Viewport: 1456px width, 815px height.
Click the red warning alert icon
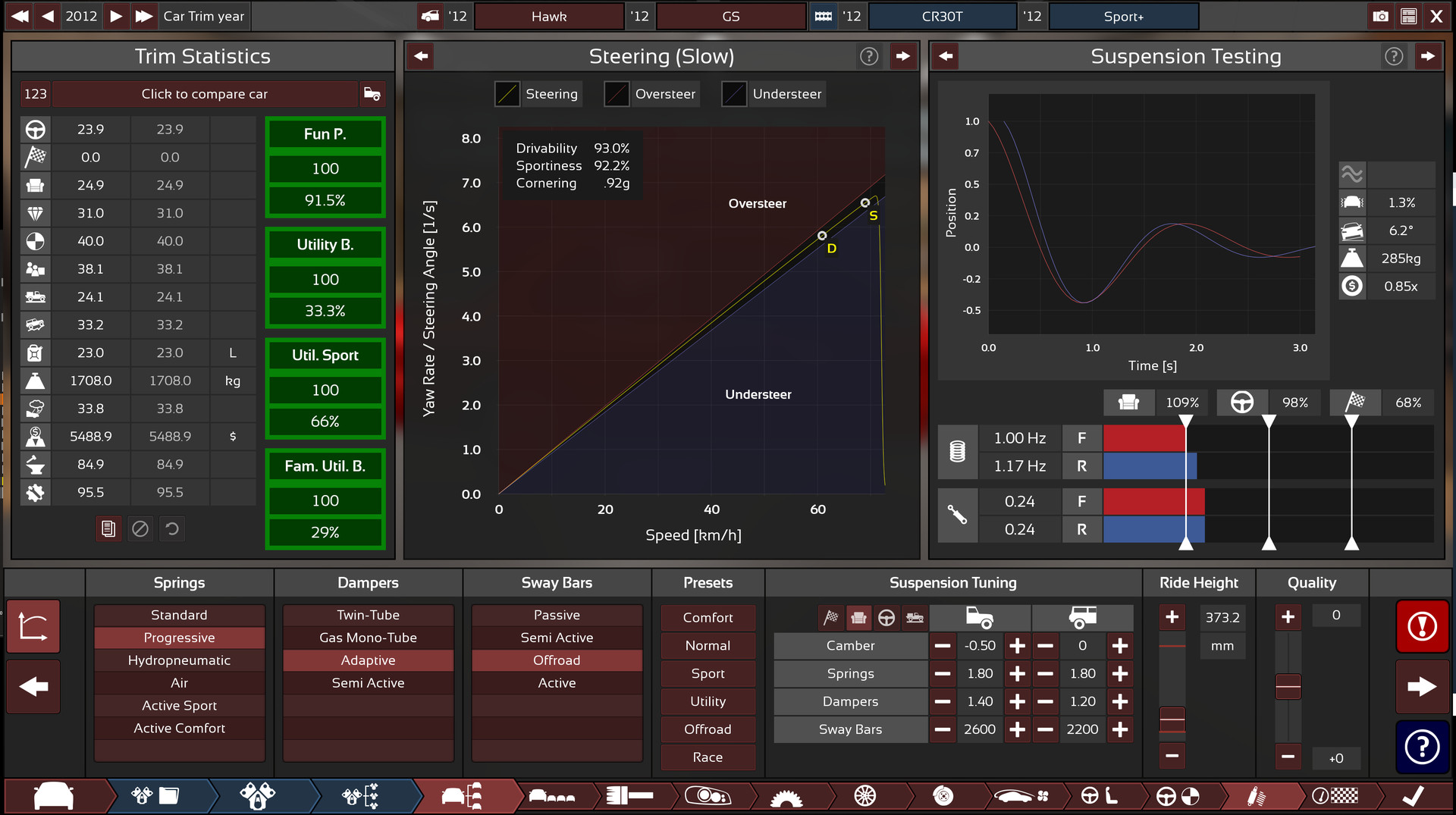pos(1422,626)
